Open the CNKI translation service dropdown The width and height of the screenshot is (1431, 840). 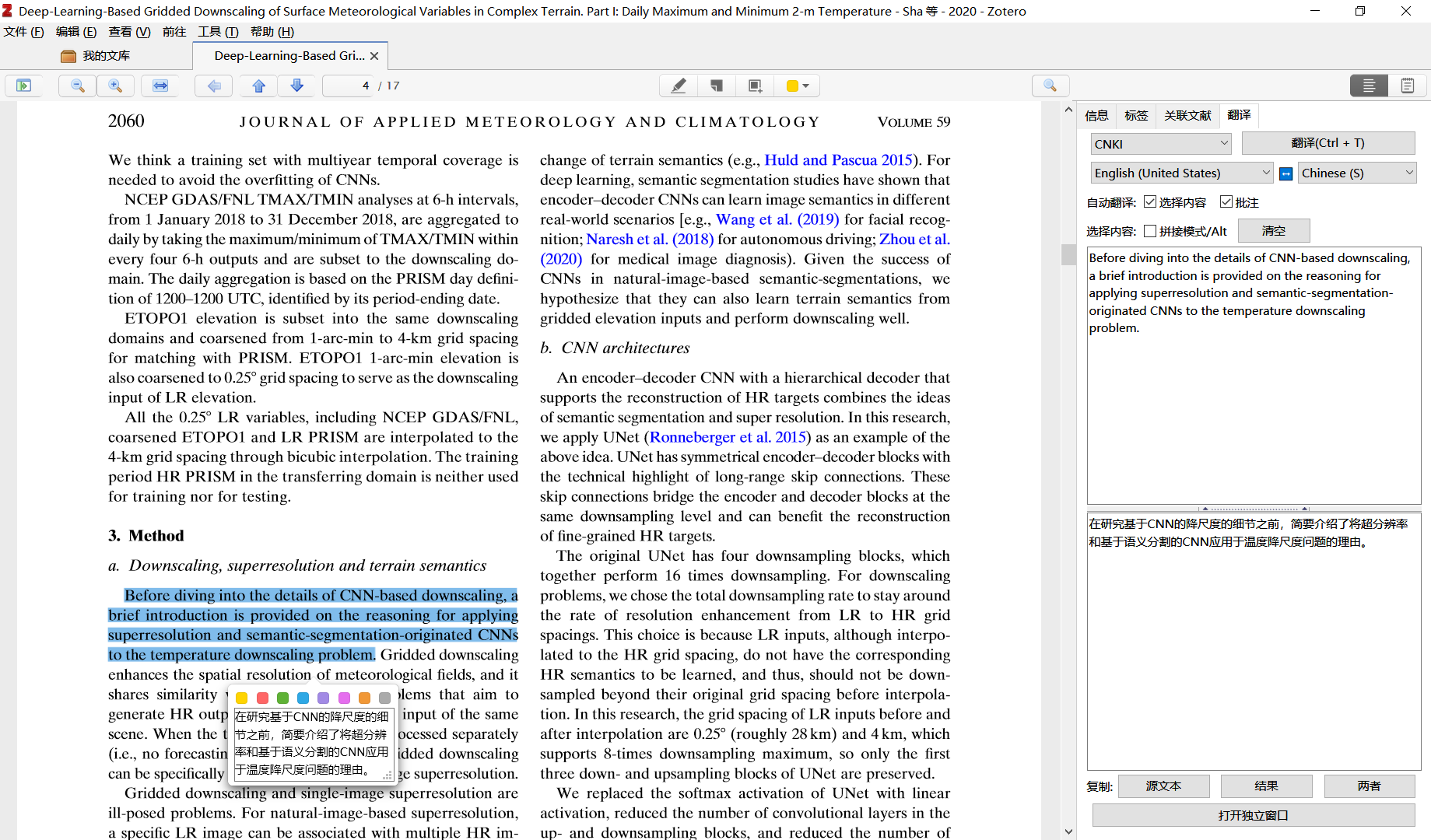[1161, 144]
